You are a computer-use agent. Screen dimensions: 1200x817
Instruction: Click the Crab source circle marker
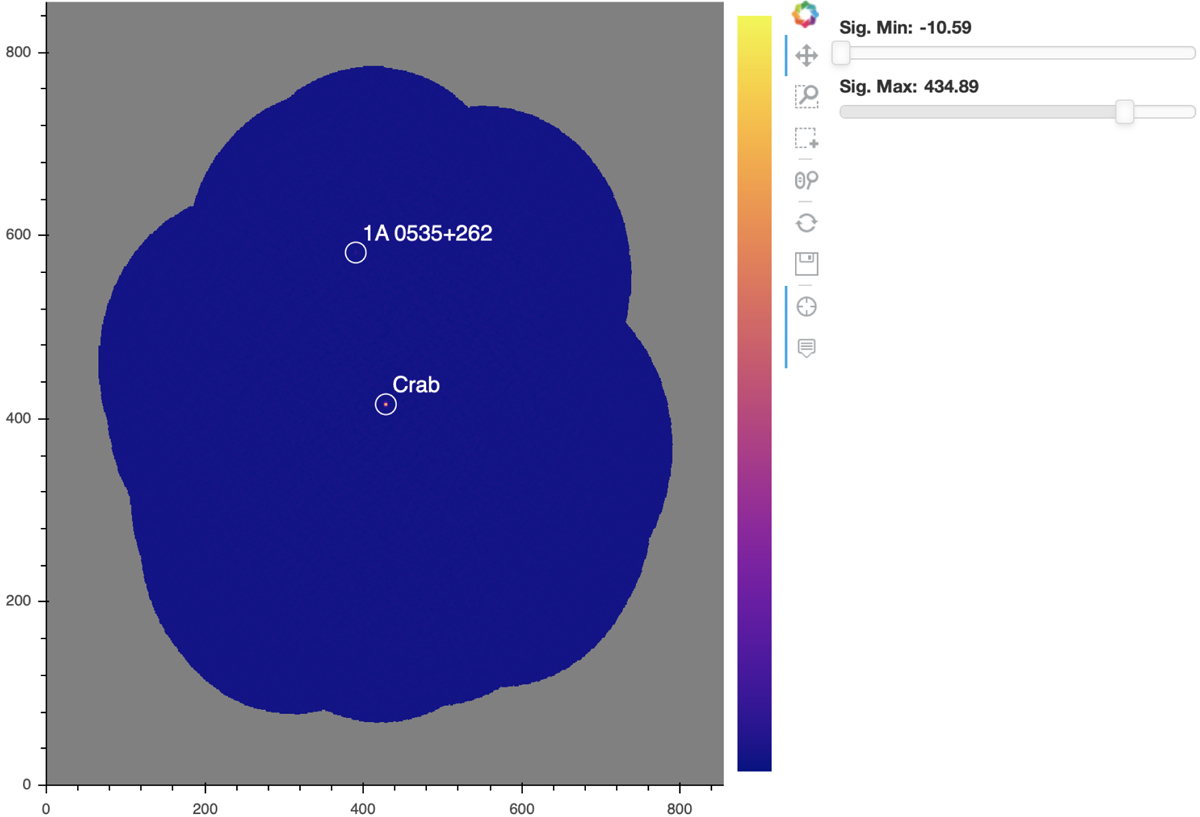pos(386,404)
